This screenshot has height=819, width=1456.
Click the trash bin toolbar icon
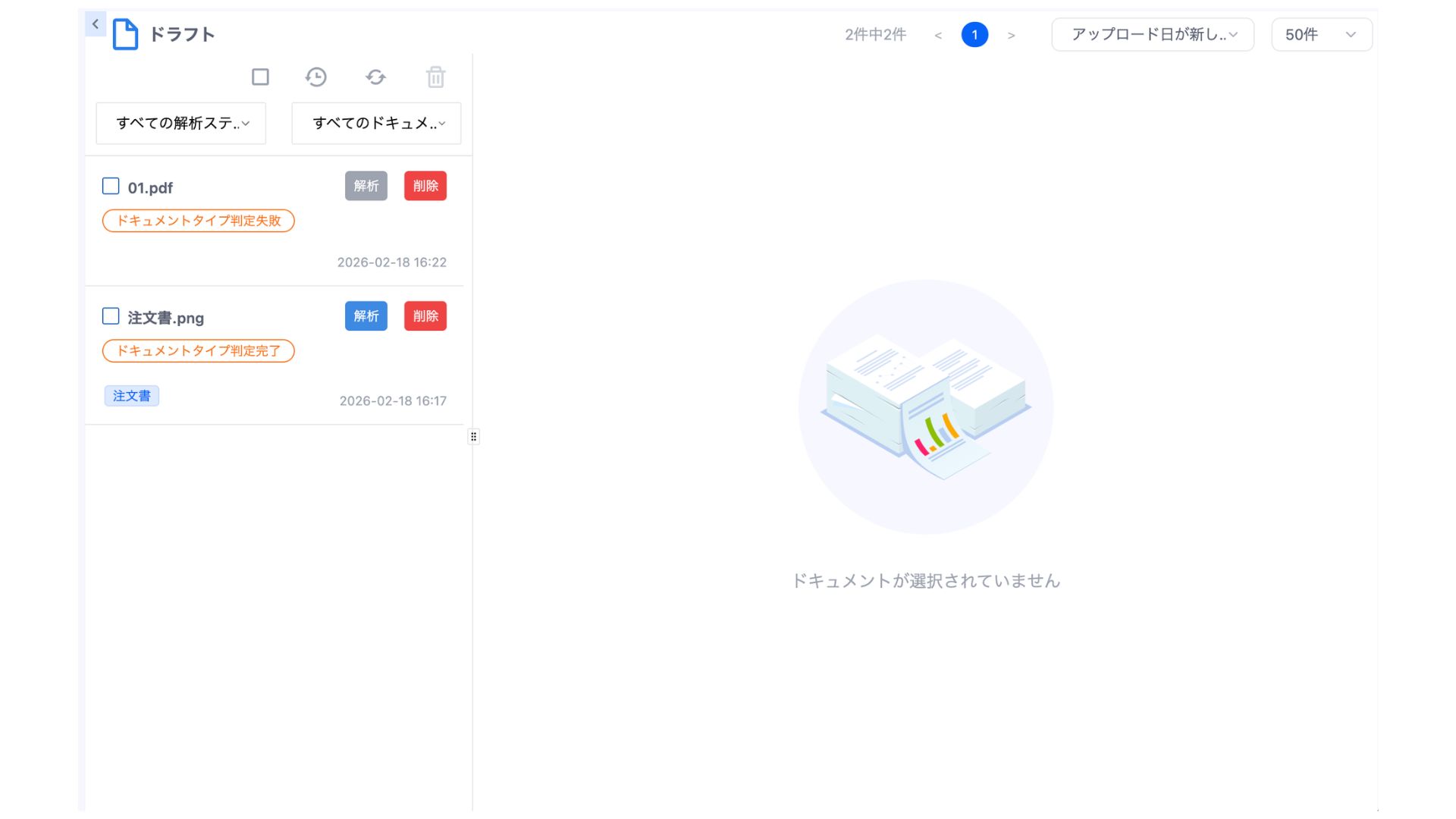tap(435, 77)
